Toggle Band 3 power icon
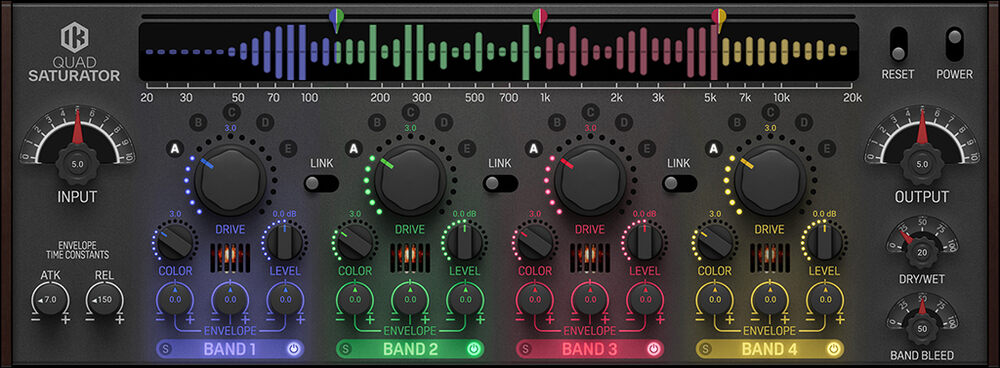Screen dimensions: 1000x368 click(653, 349)
